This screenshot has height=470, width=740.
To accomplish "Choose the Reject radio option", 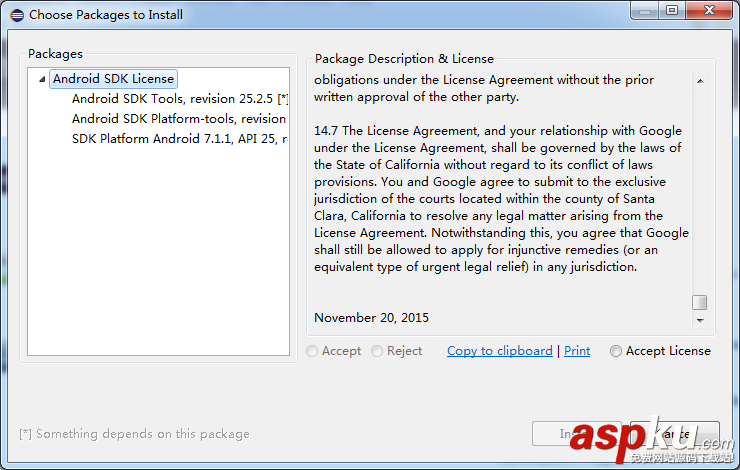I will pos(377,351).
